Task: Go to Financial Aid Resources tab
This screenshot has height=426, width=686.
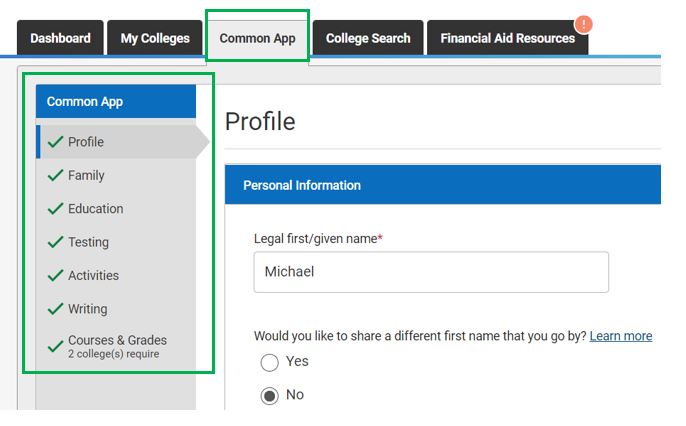Action: point(508,39)
